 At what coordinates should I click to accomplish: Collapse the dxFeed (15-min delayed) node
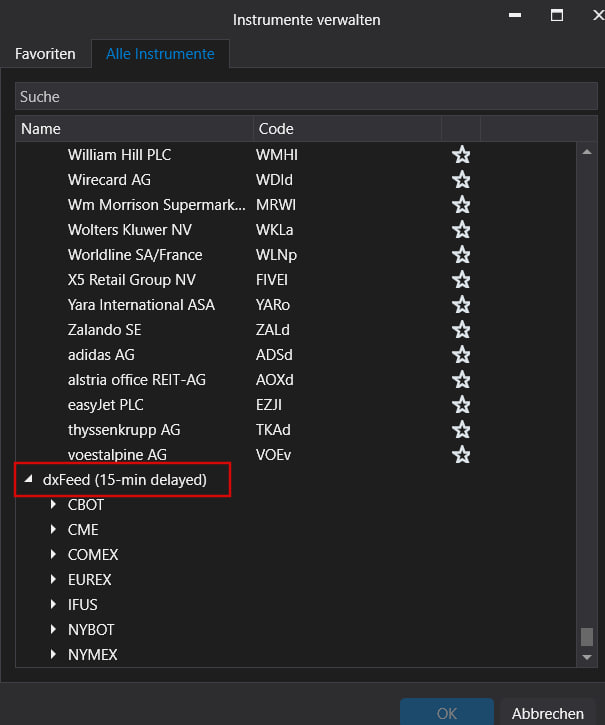pyautogui.click(x=29, y=479)
